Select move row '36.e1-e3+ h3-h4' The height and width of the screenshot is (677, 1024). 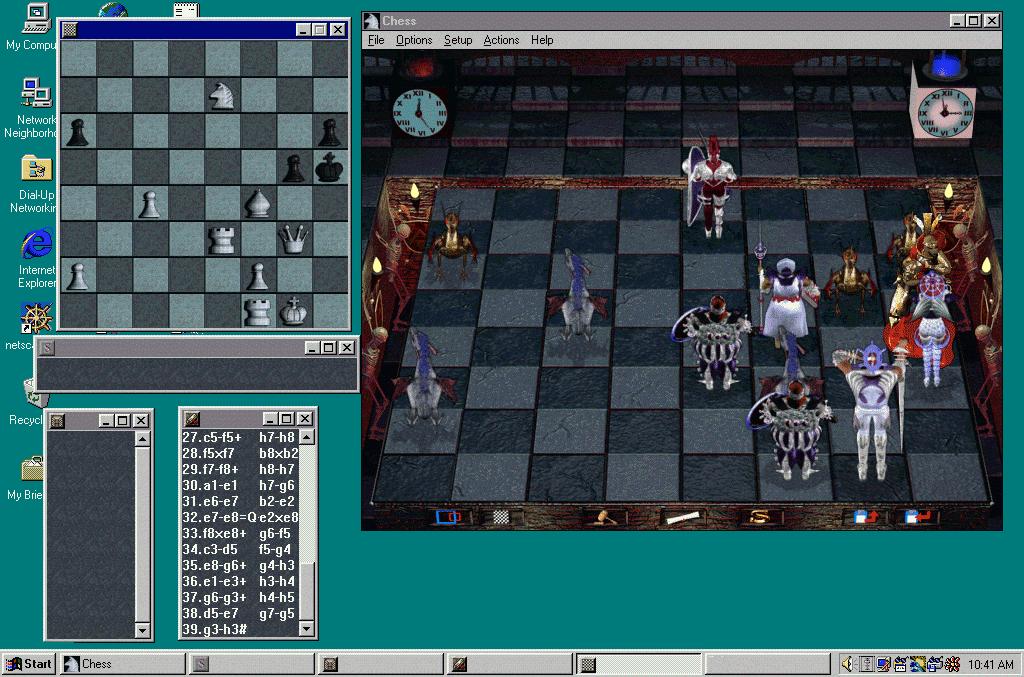tap(239, 582)
